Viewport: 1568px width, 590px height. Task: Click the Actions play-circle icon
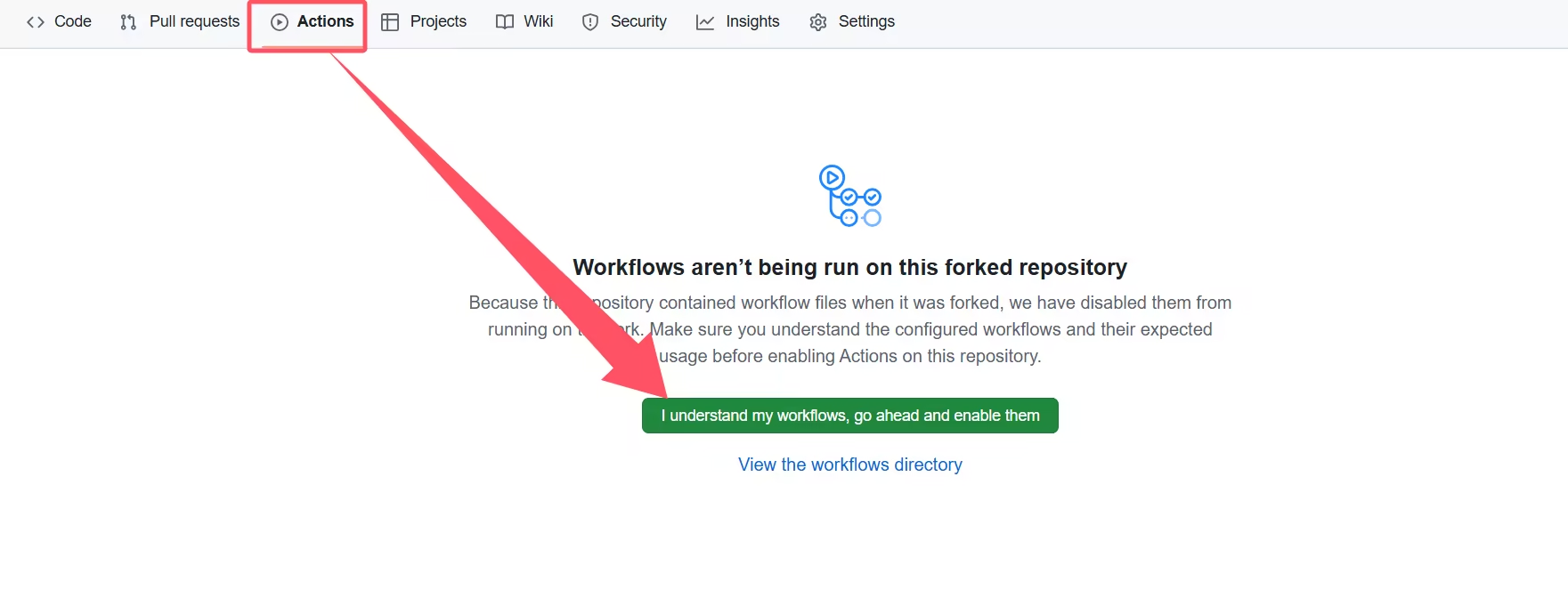tap(280, 22)
